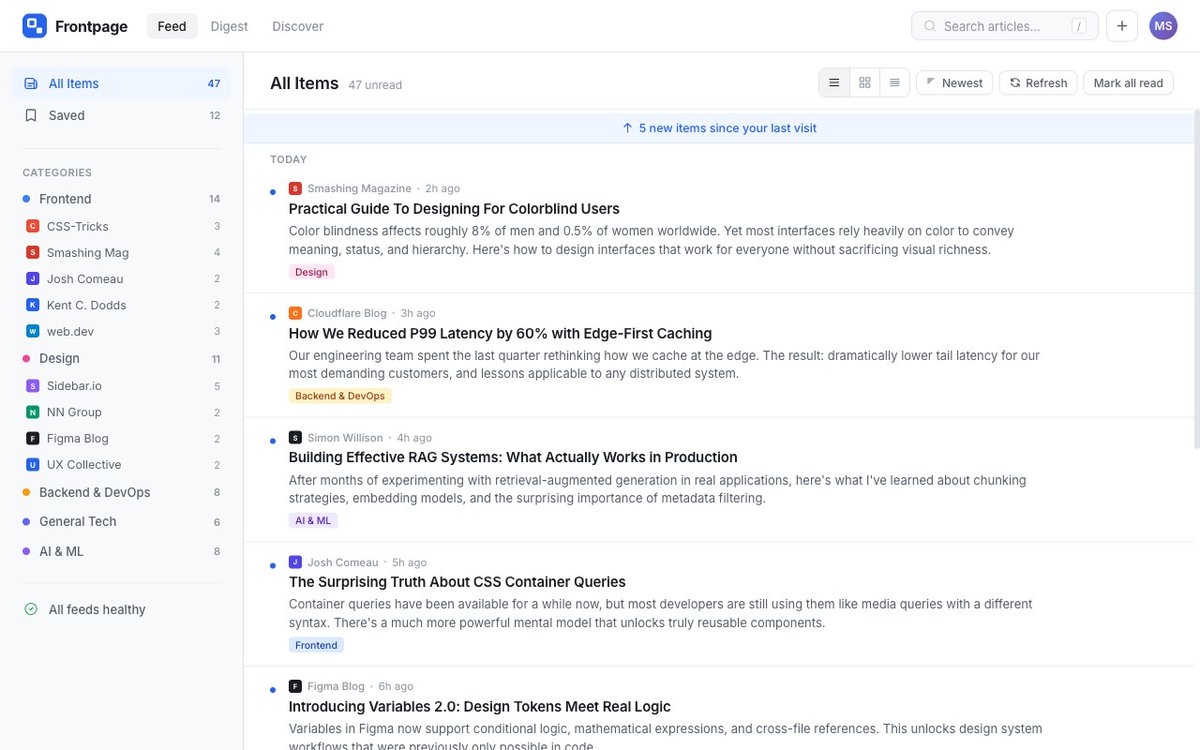This screenshot has width=1200, height=750.
Task: Open the Newest sort dropdown
Action: 953,82
